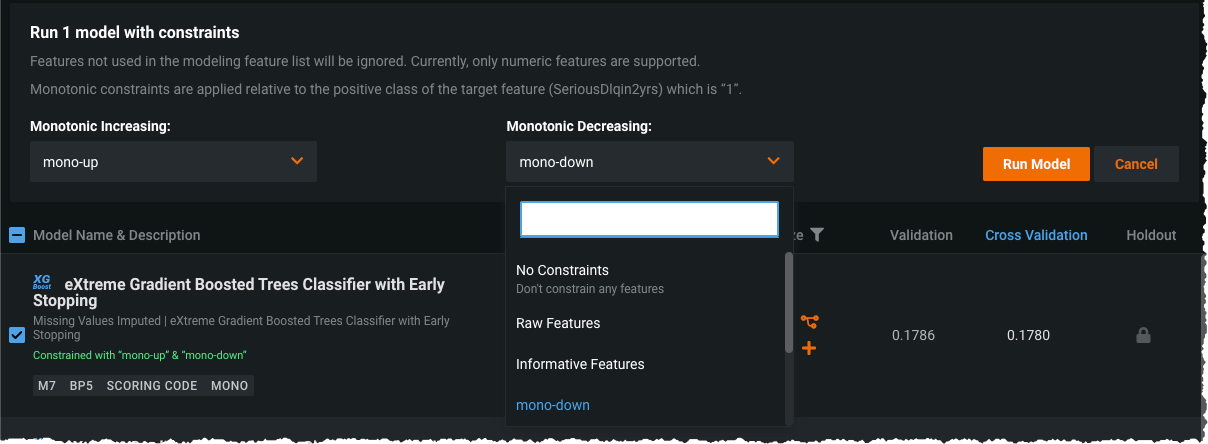Click the filter funnel icon in header
This screenshot has height=444, width=1208.
tap(817, 235)
